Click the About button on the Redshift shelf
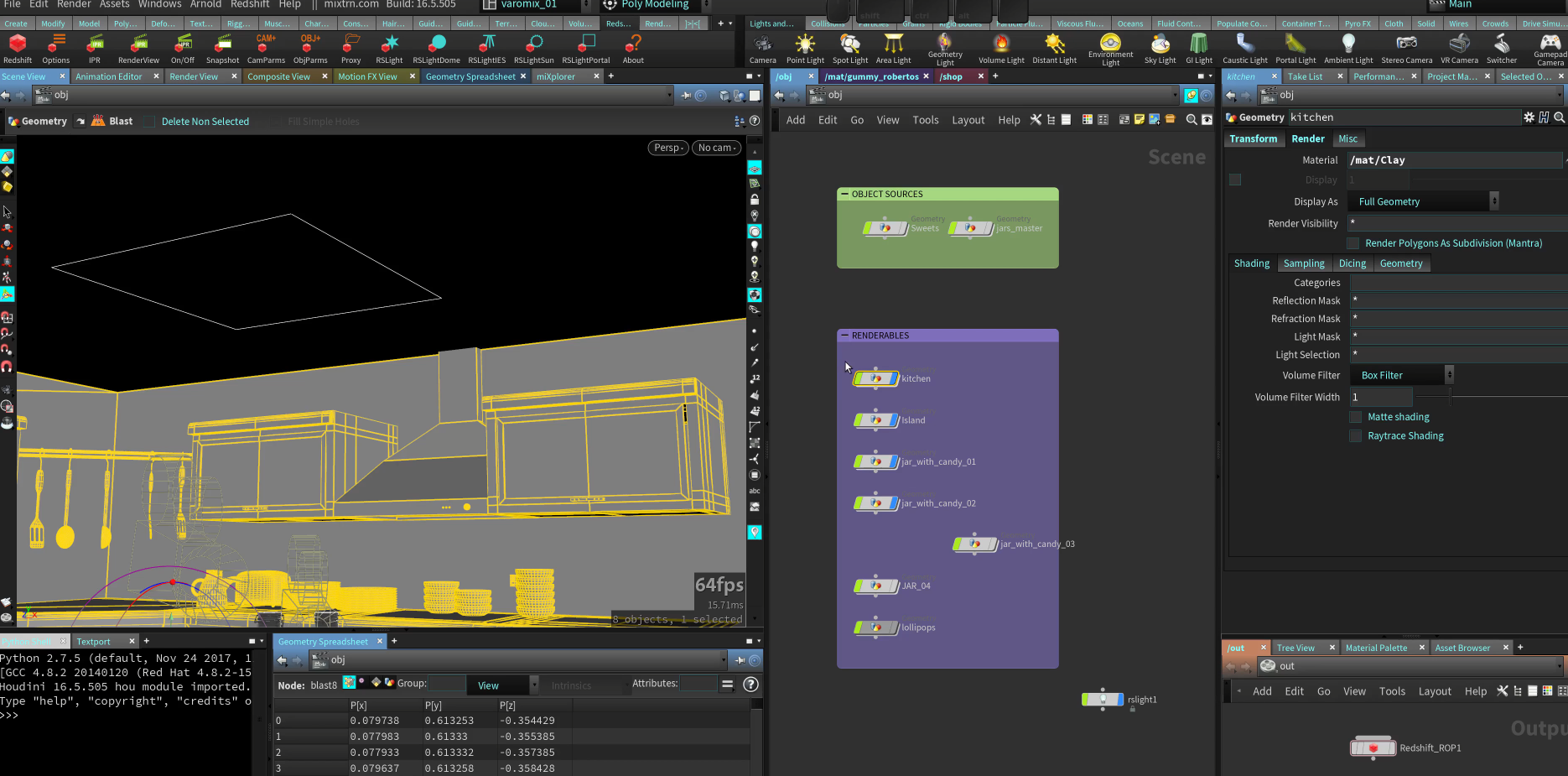 pos(632,48)
